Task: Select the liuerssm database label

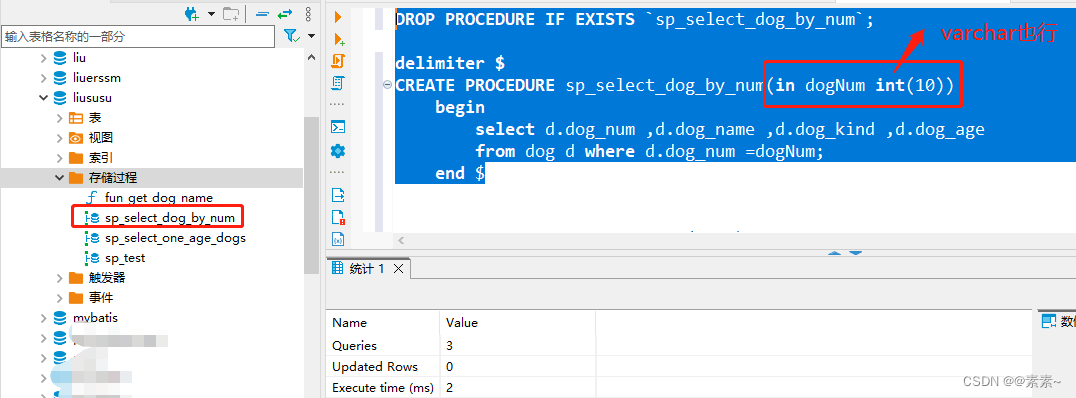Action: 97,78
